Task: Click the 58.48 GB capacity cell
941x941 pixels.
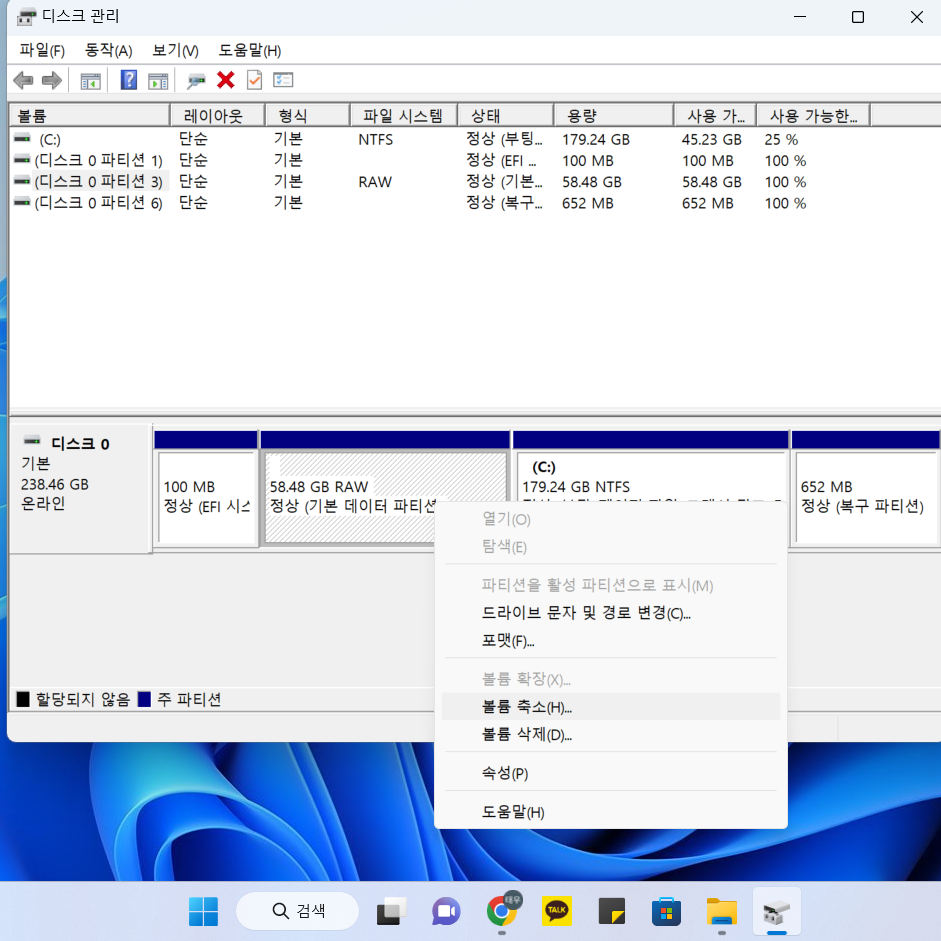Action: coord(592,182)
